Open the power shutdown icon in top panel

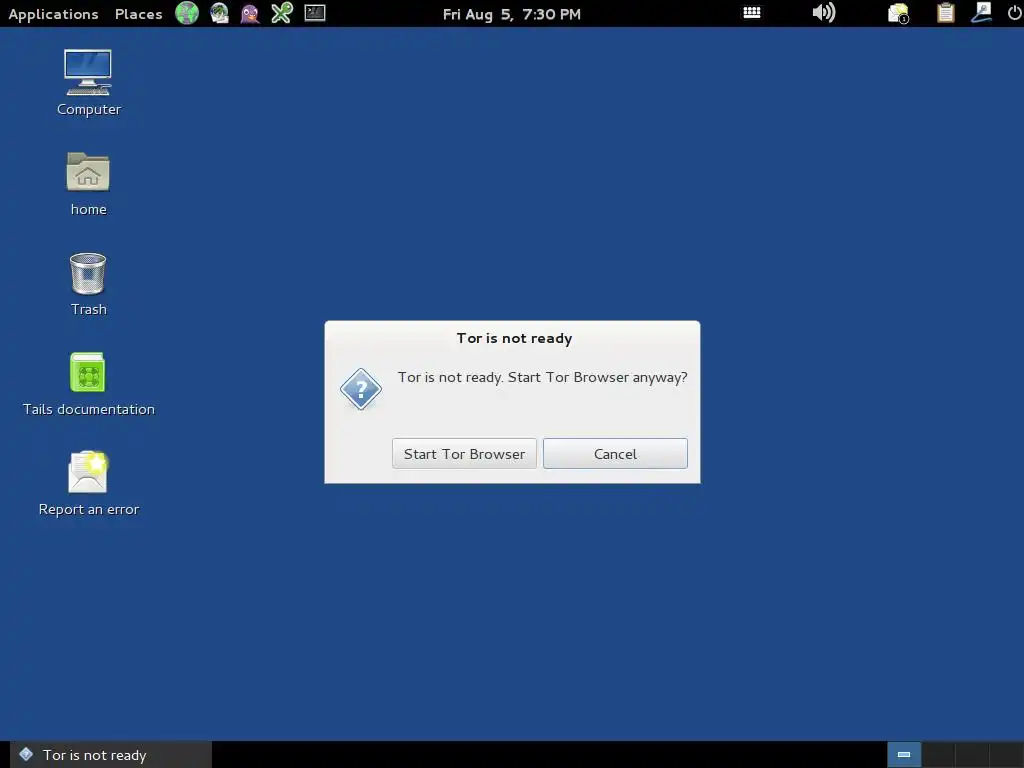[1014, 13]
